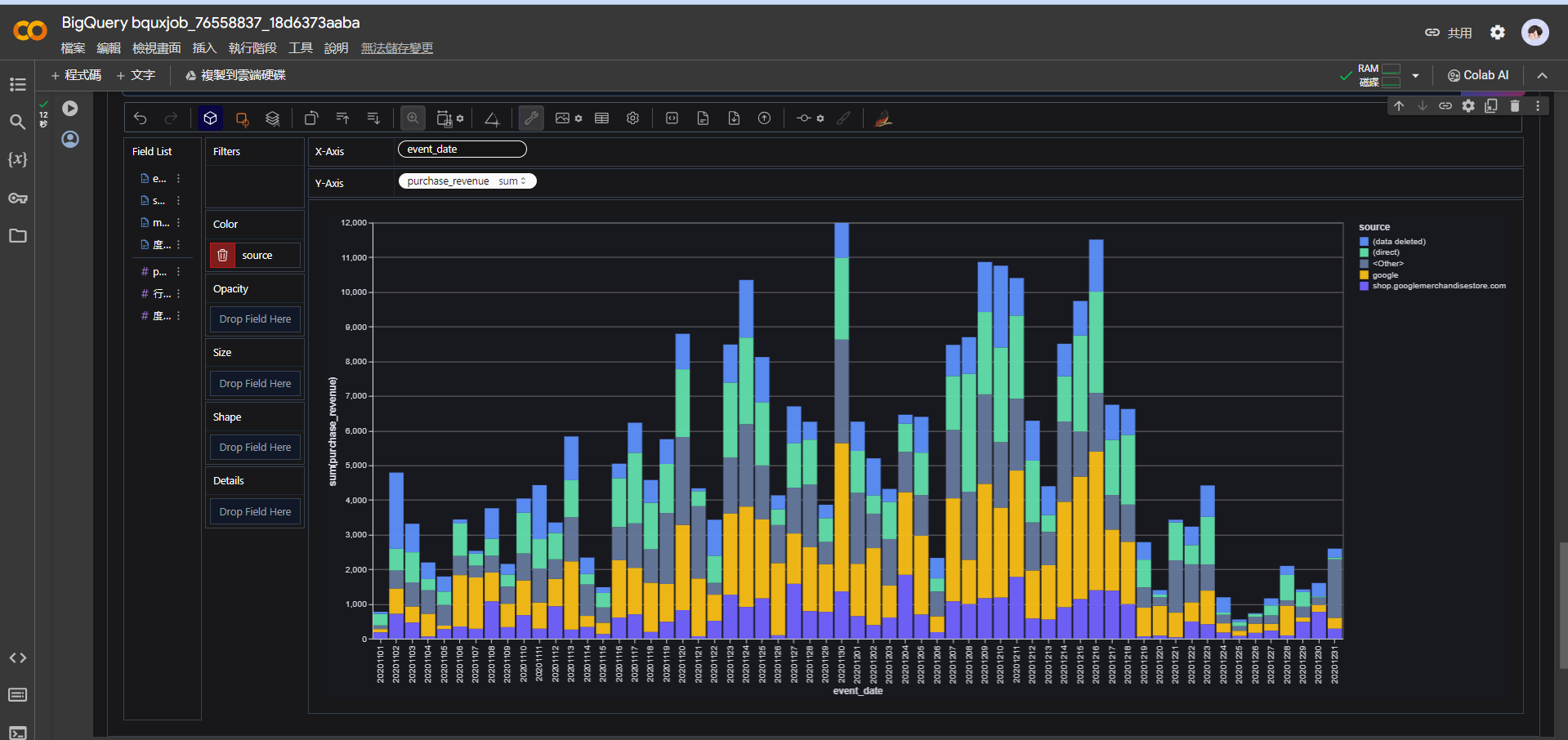Click the export code icon in the chart toolbar
The image size is (1568, 740).
[x=672, y=118]
